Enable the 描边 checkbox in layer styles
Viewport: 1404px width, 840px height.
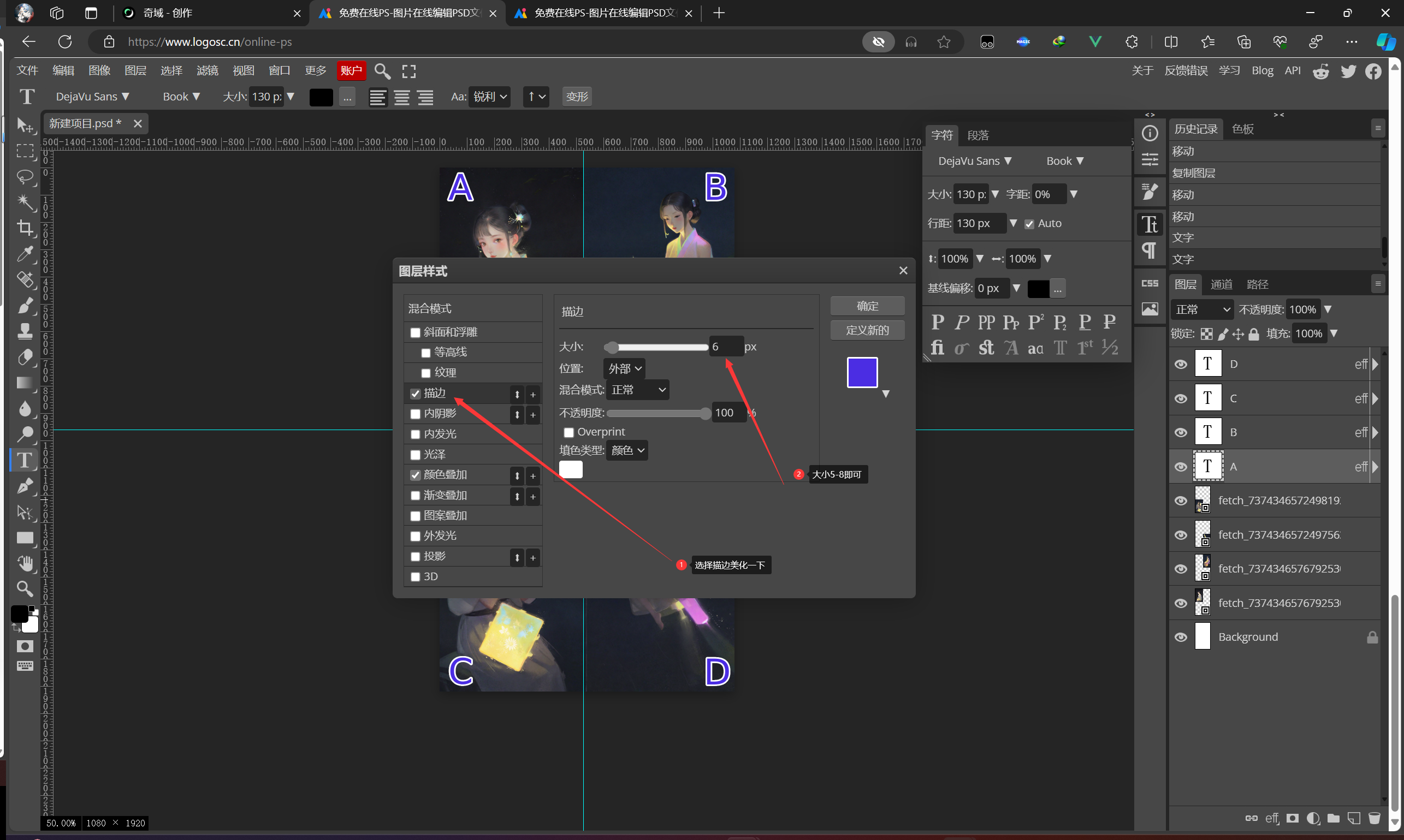click(x=415, y=392)
